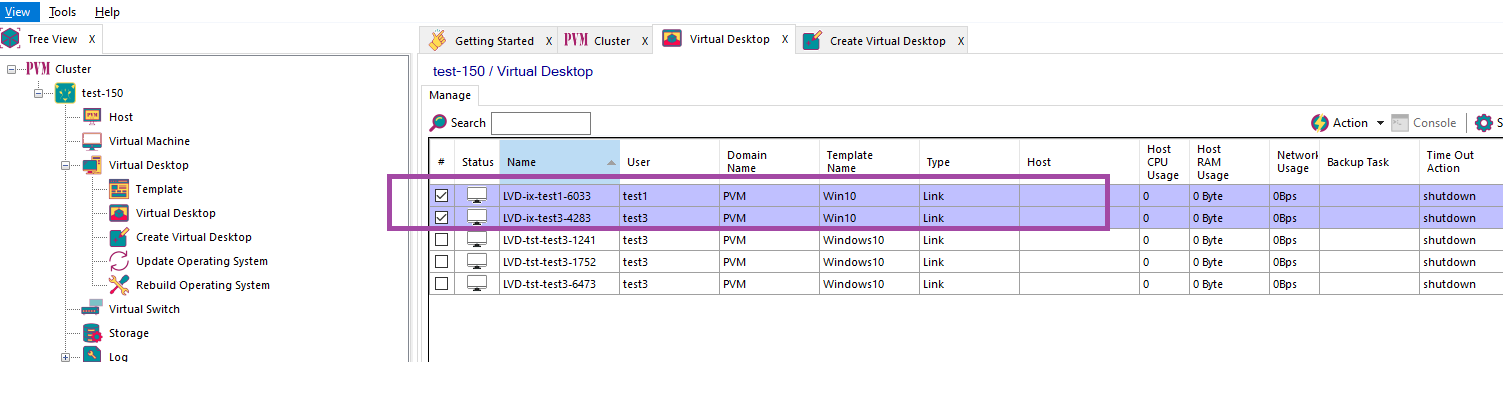Check the LVD-tst-test3-6473 row checkbox
Screen dimensions: 1503x393
coord(441,284)
